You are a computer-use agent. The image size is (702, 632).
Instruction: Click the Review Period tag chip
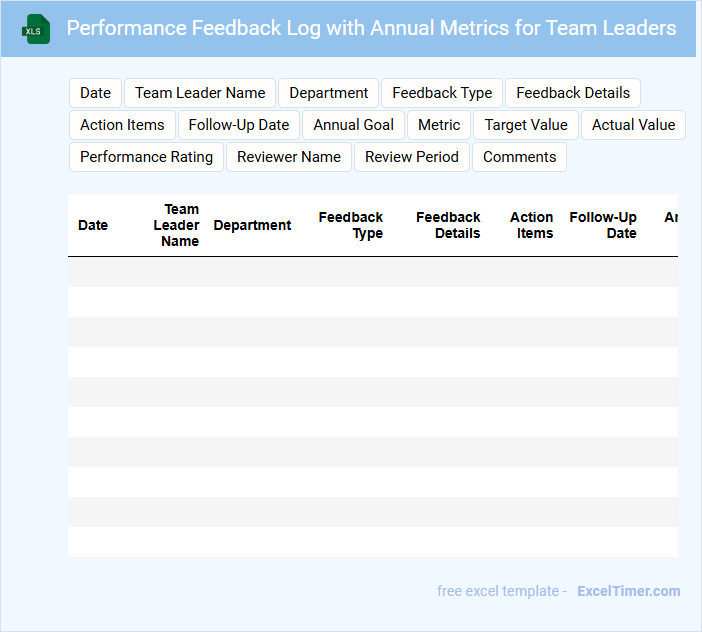coord(411,157)
